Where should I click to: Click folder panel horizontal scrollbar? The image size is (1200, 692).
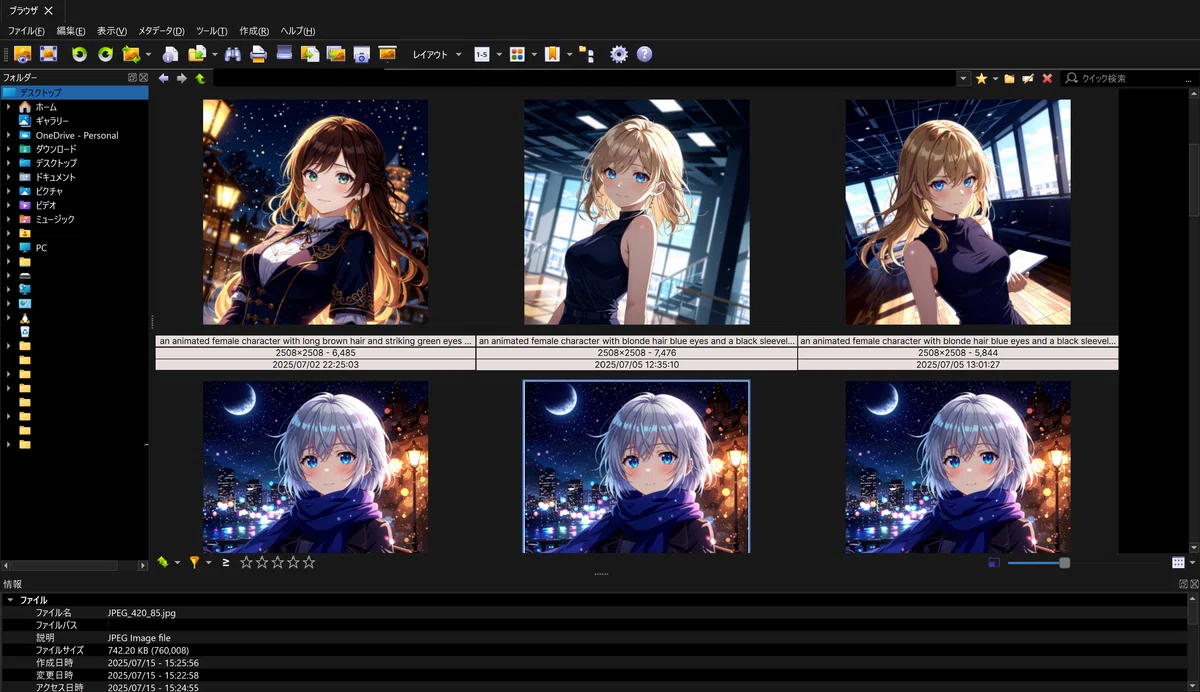pos(62,565)
